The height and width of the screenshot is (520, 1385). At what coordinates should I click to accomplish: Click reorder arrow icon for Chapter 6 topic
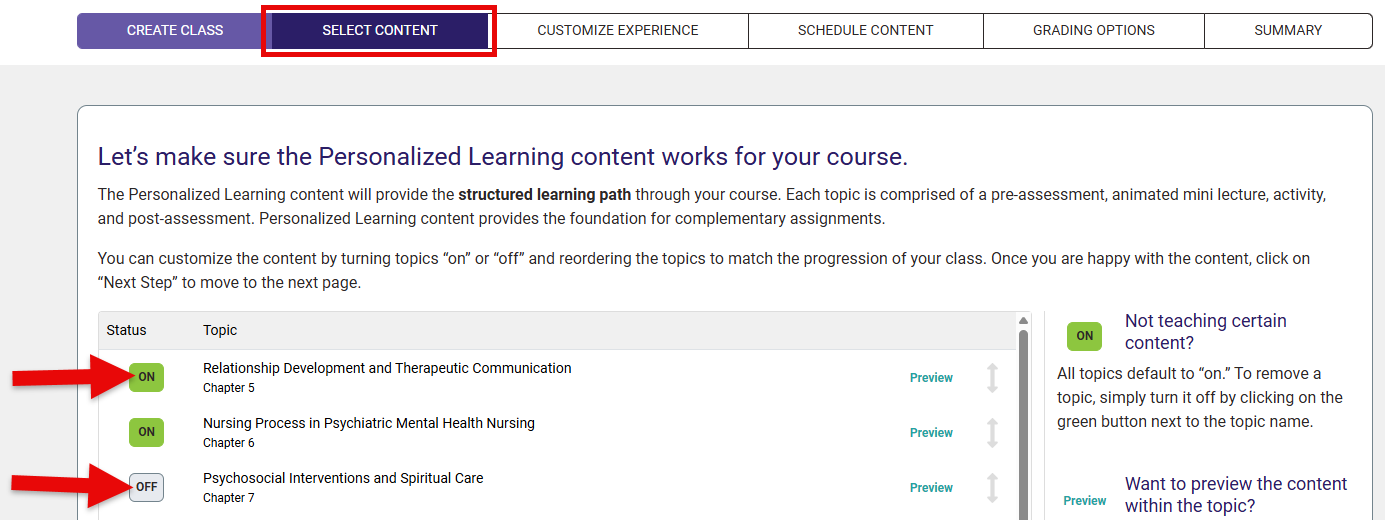pyautogui.click(x=992, y=433)
